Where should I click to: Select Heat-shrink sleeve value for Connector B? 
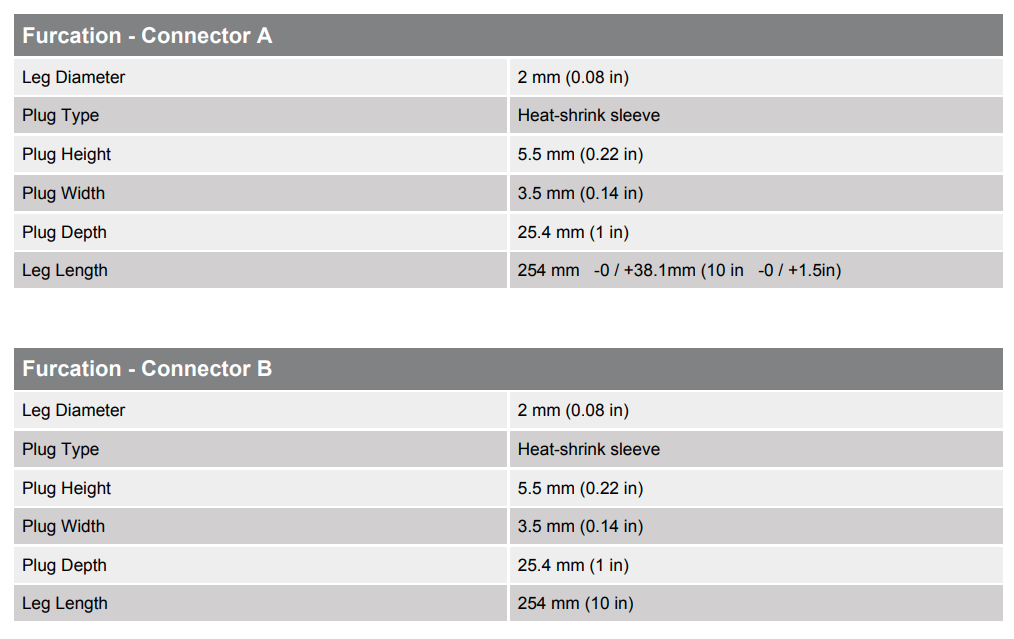point(589,449)
